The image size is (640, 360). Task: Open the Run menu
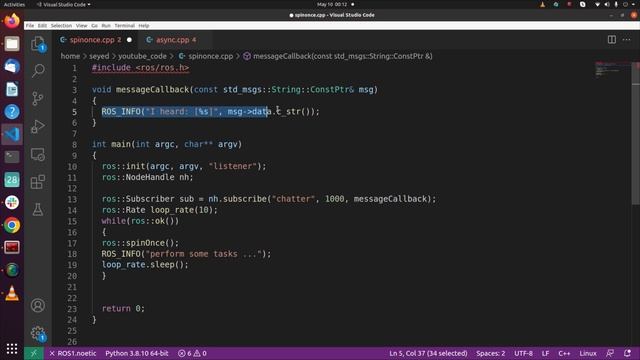106,26
